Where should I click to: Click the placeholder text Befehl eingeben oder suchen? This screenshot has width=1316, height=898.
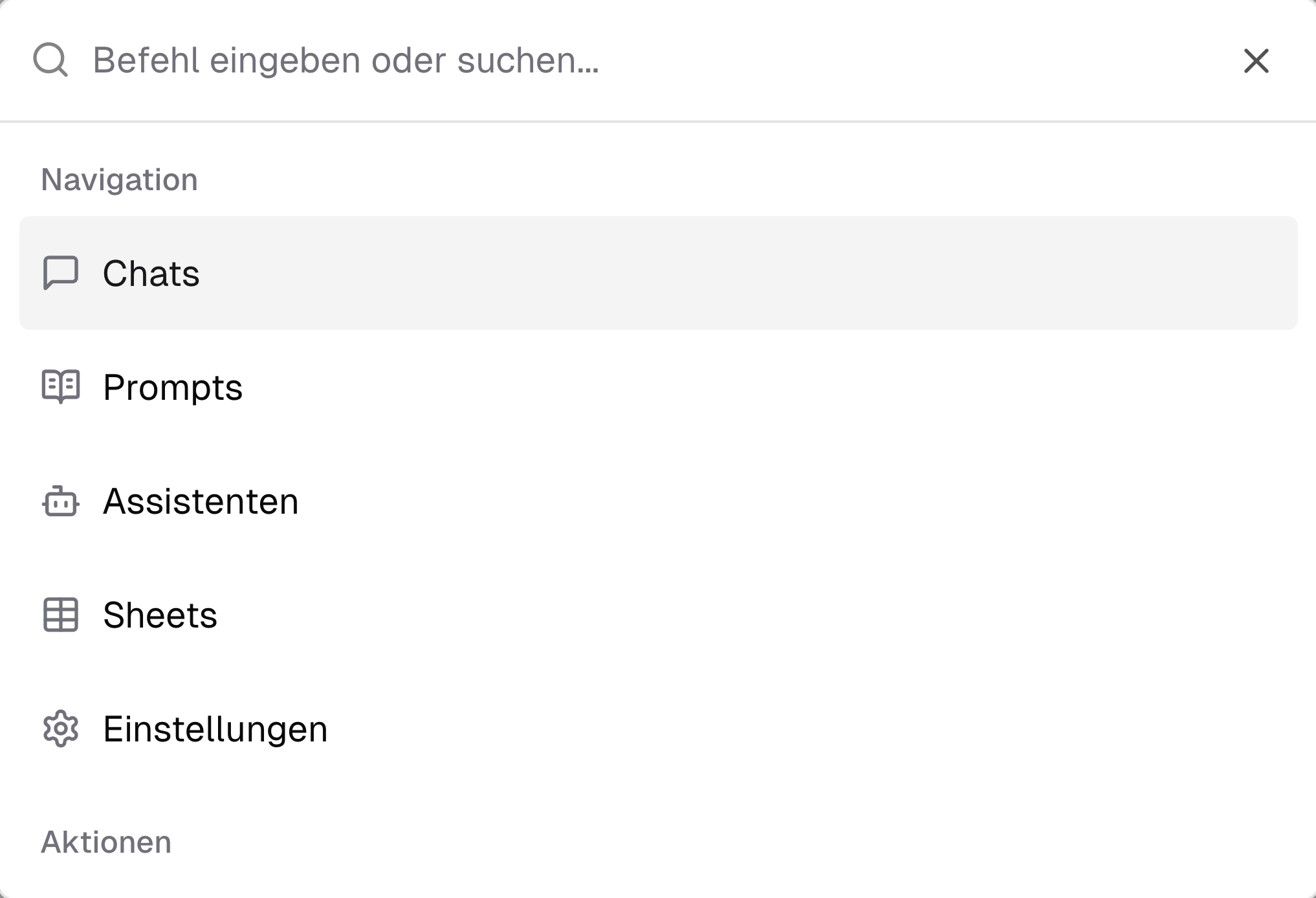point(346,61)
